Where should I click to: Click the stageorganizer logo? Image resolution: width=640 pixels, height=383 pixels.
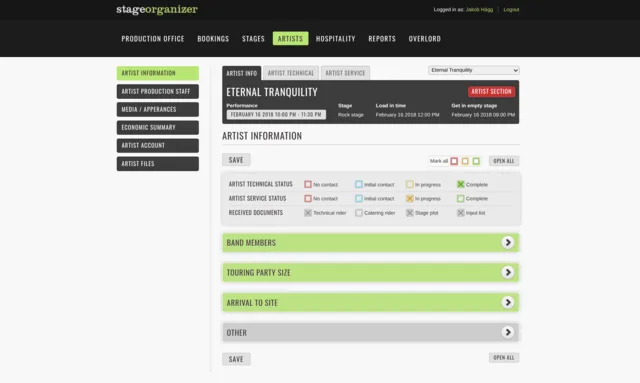pyautogui.click(x=157, y=9)
